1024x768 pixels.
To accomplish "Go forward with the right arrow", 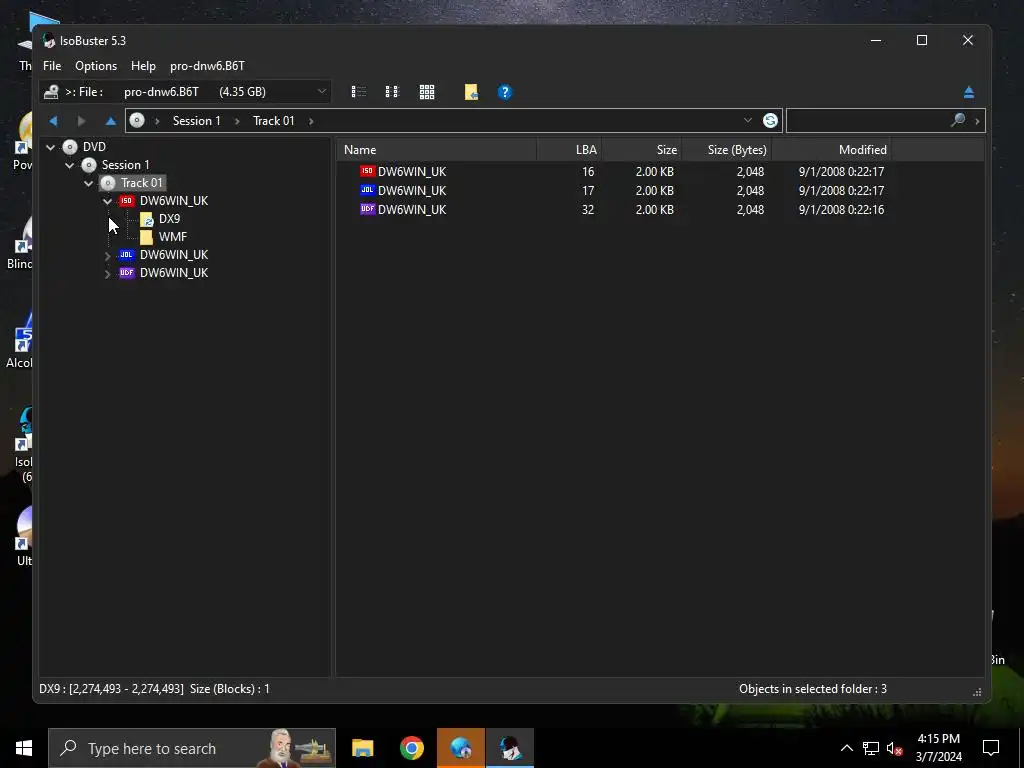I will (82, 121).
